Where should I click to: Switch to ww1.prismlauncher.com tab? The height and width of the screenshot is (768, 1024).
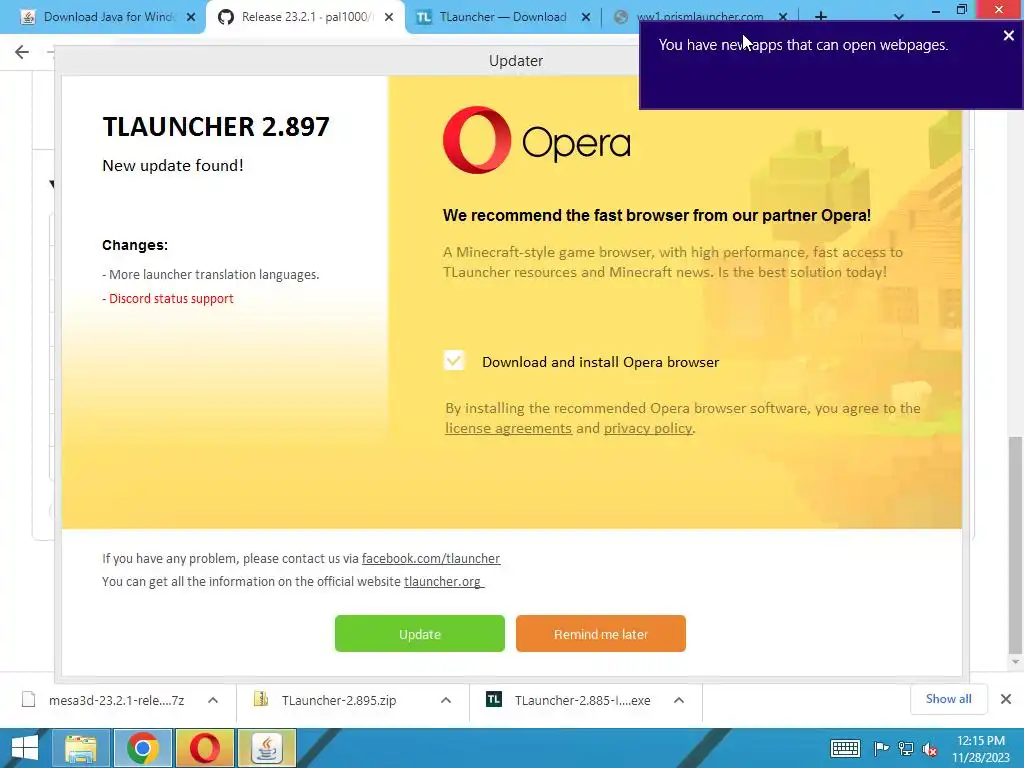699,17
